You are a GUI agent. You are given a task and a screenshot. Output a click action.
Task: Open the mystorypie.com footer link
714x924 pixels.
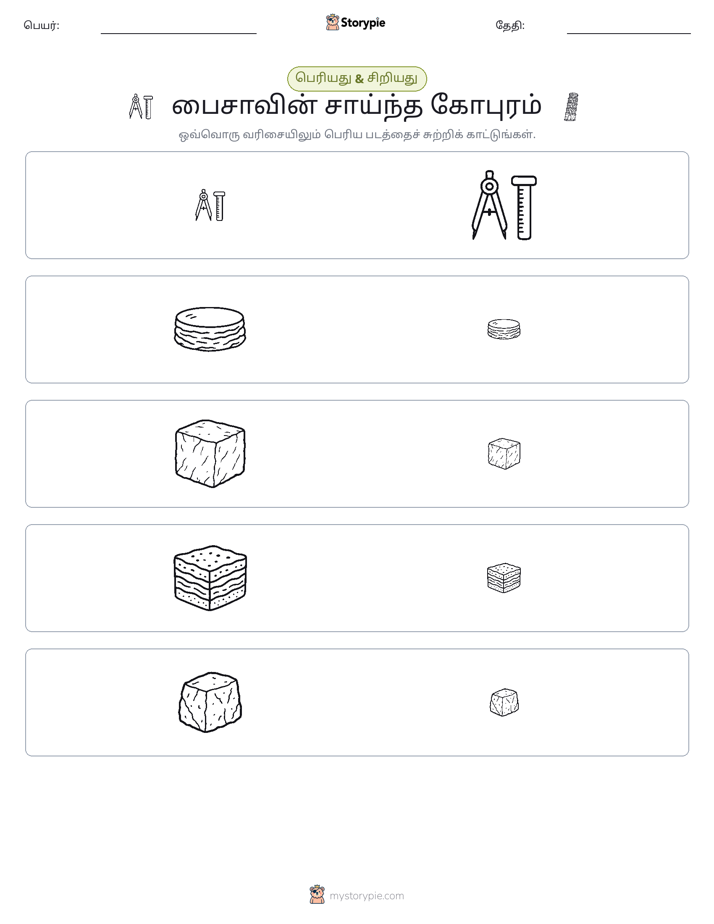point(366,896)
